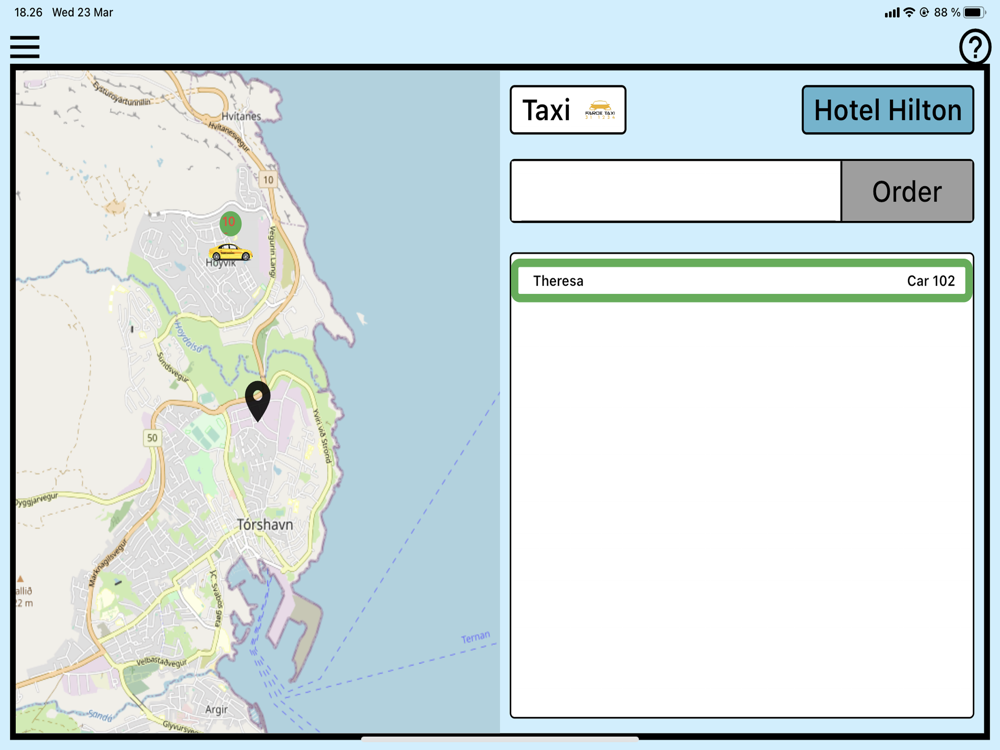Viewport: 1000px width, 750px height.
Task: Tap the green 10 marker above the taxi
Action: (230, 222)
